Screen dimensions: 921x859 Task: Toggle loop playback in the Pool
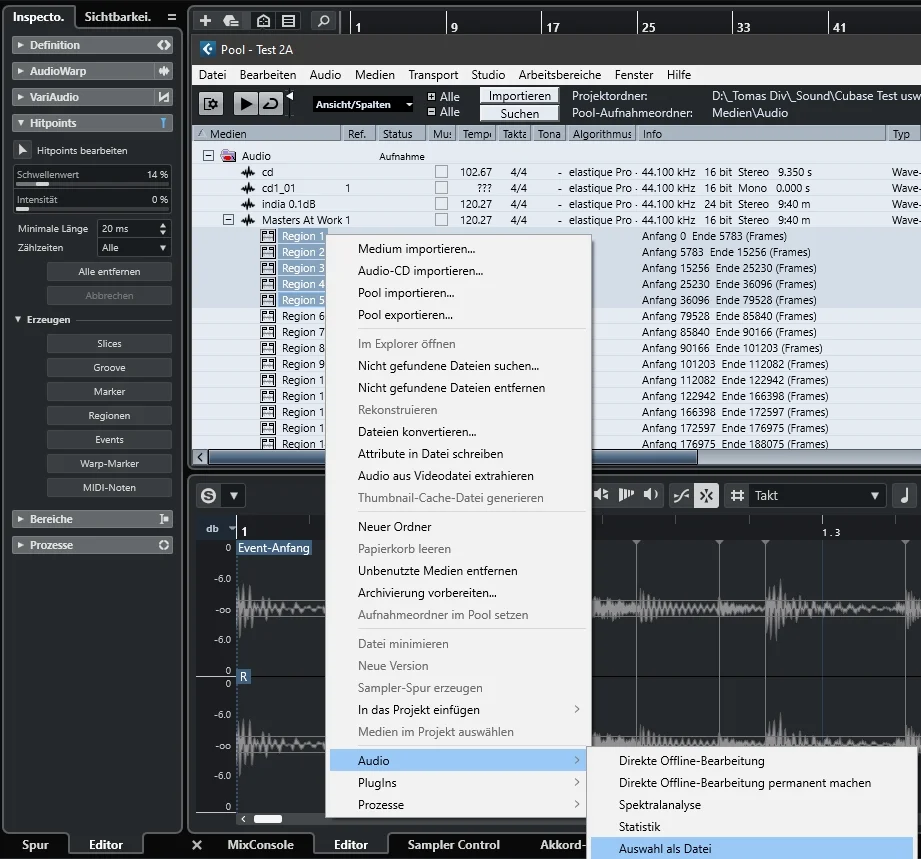click(270, 104)
